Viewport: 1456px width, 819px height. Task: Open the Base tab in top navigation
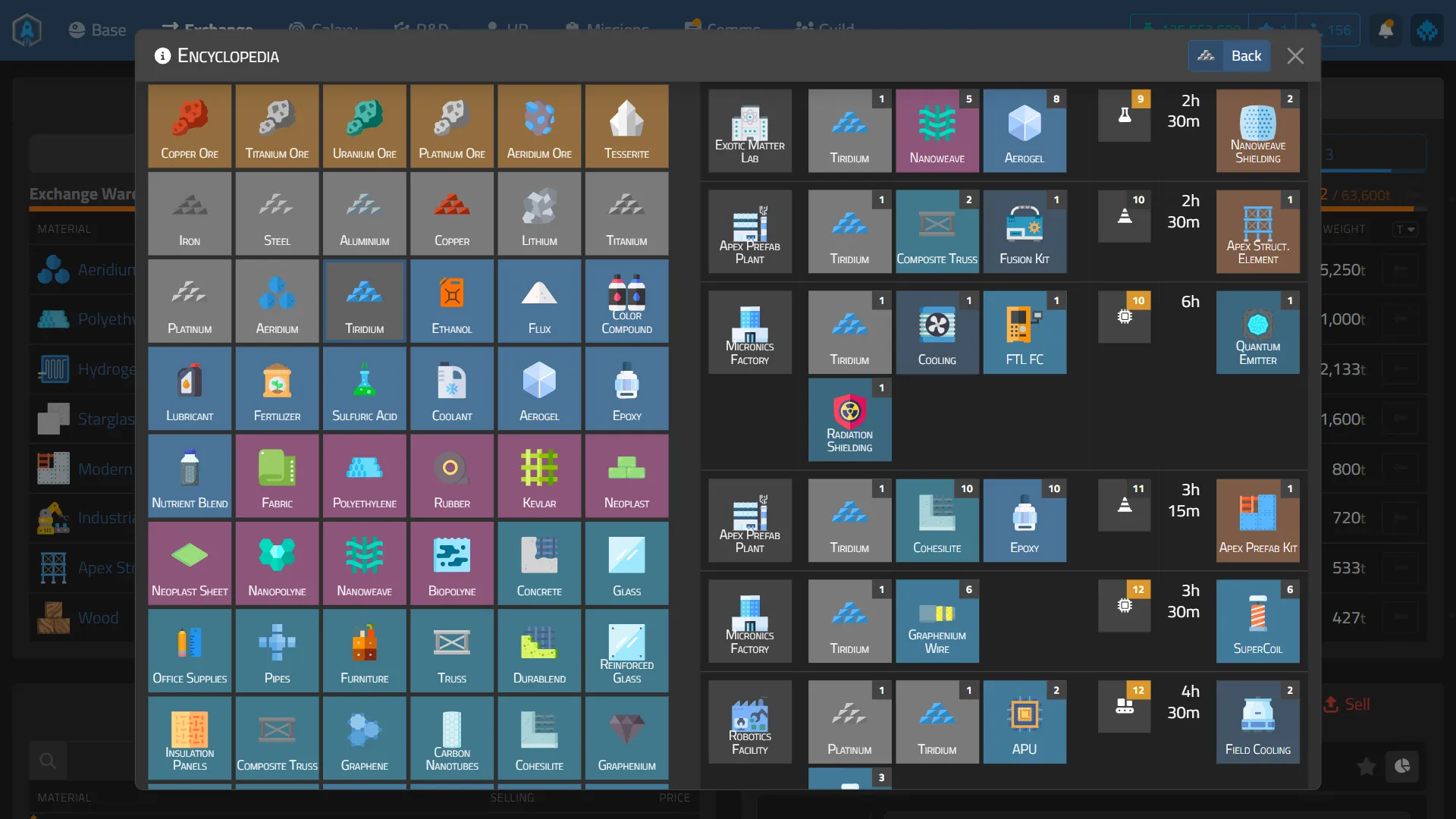coord(97,30)
